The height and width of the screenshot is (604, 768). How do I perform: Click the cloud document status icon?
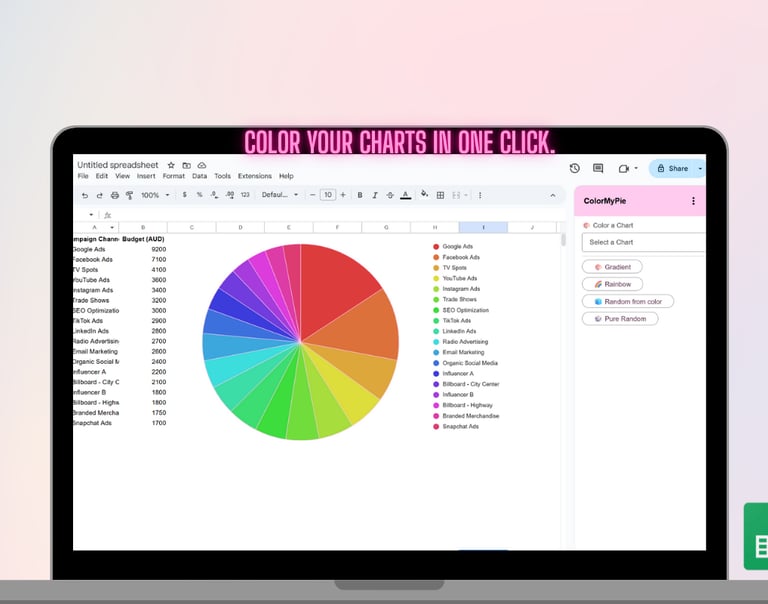(202, 165)
